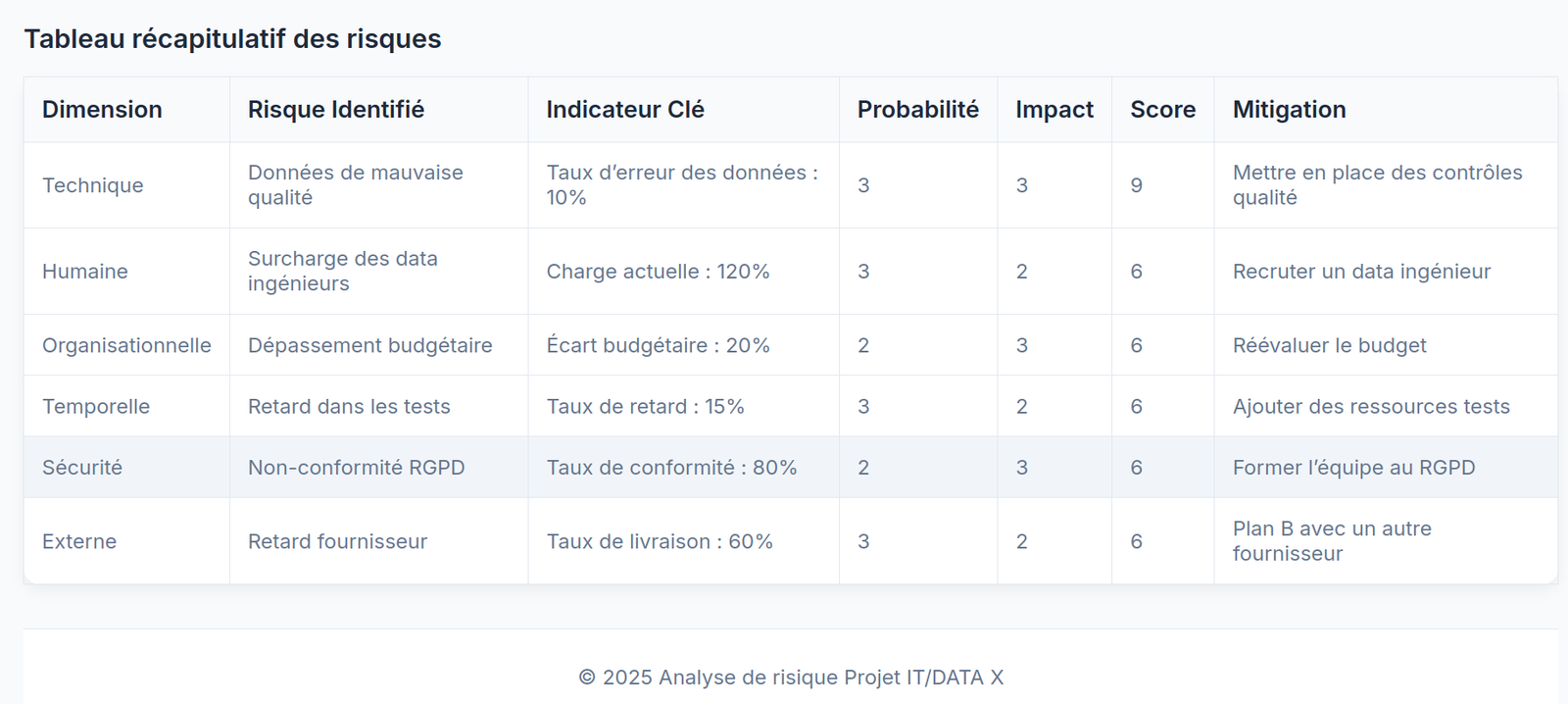Click the Retard fournisseur risk cell

337,541
